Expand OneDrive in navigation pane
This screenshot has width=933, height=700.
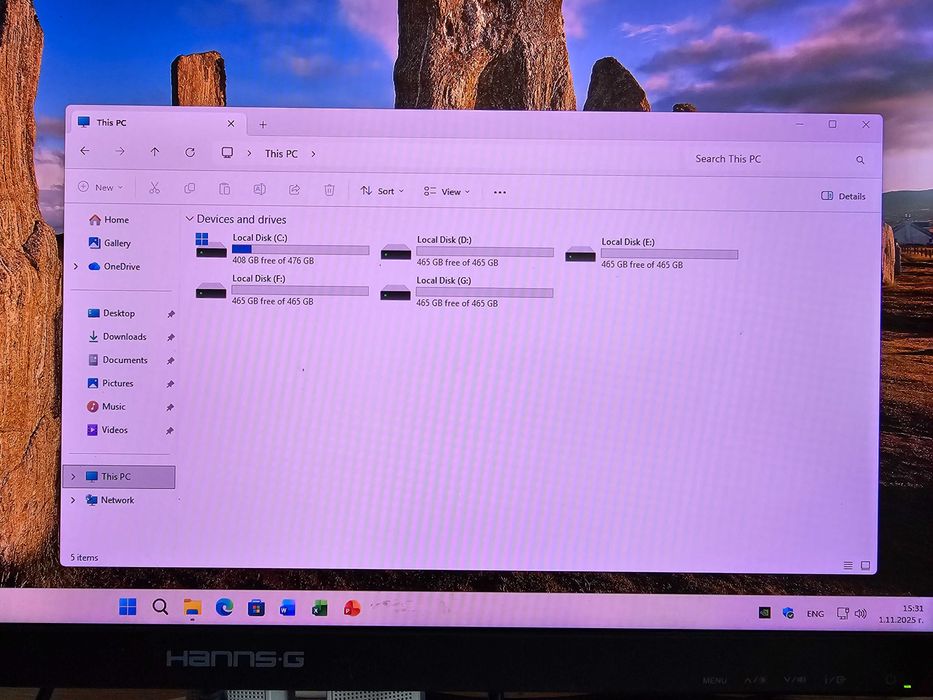pyautogui.click(x=76, y=266)
